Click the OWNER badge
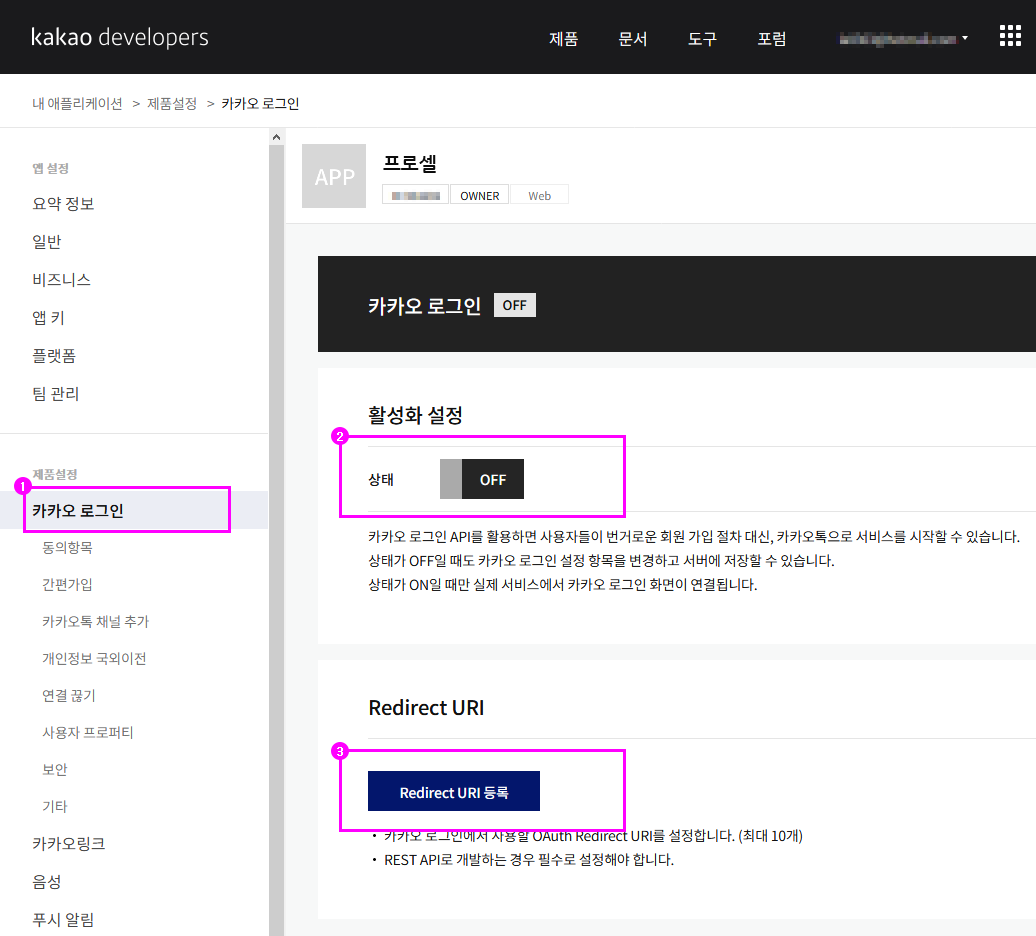Screen dimensions: 1036x936 coord(480,196)
